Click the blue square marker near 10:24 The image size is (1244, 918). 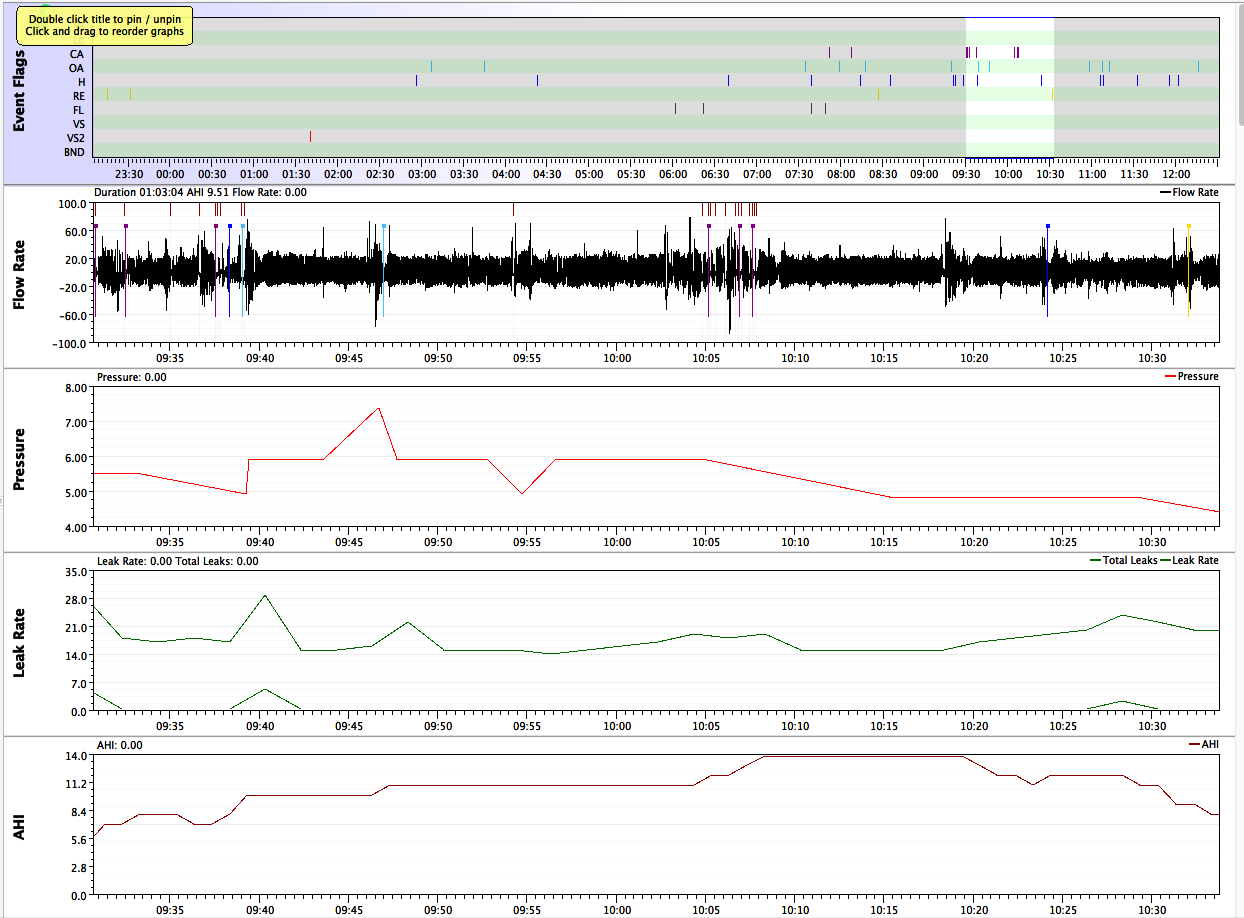[1048, 227]
